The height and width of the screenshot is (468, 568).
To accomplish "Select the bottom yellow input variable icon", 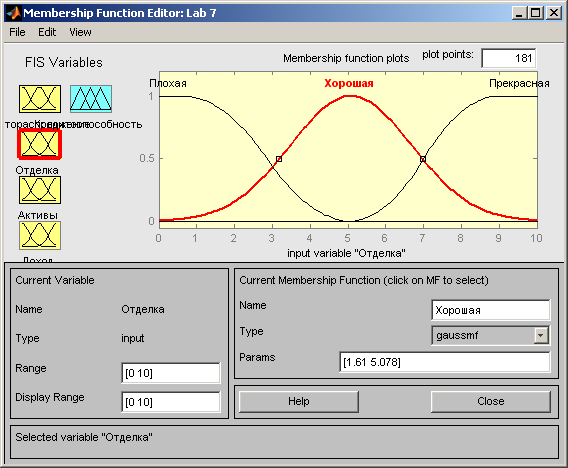I will tap(40, 235).
